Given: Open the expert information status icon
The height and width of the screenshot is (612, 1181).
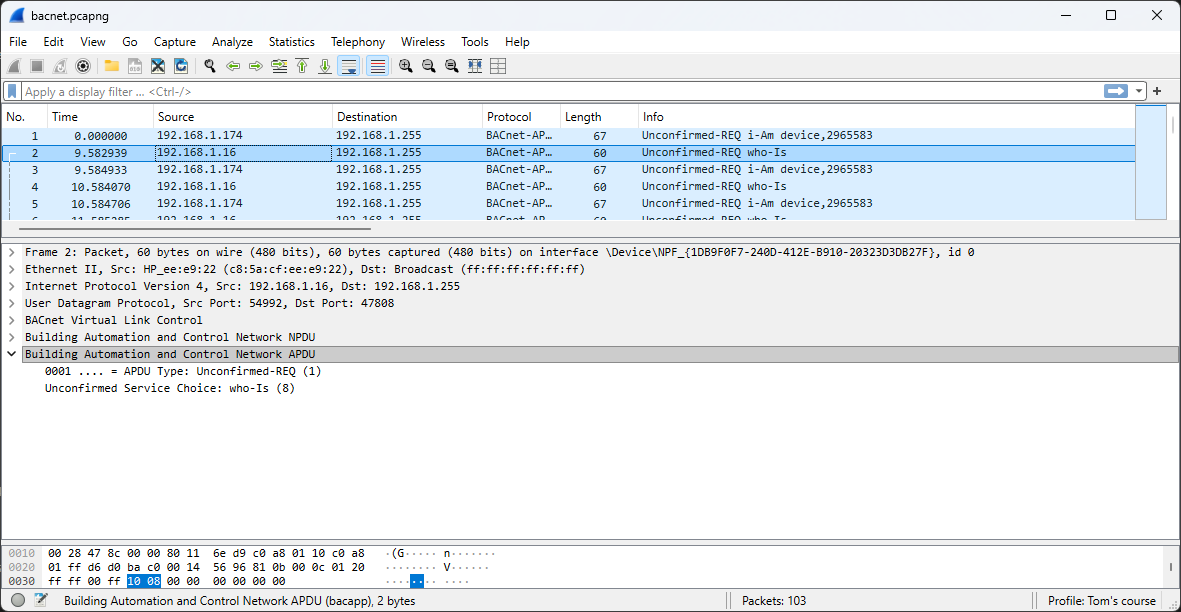Looking at the screenshot, I should pos(18,601).
